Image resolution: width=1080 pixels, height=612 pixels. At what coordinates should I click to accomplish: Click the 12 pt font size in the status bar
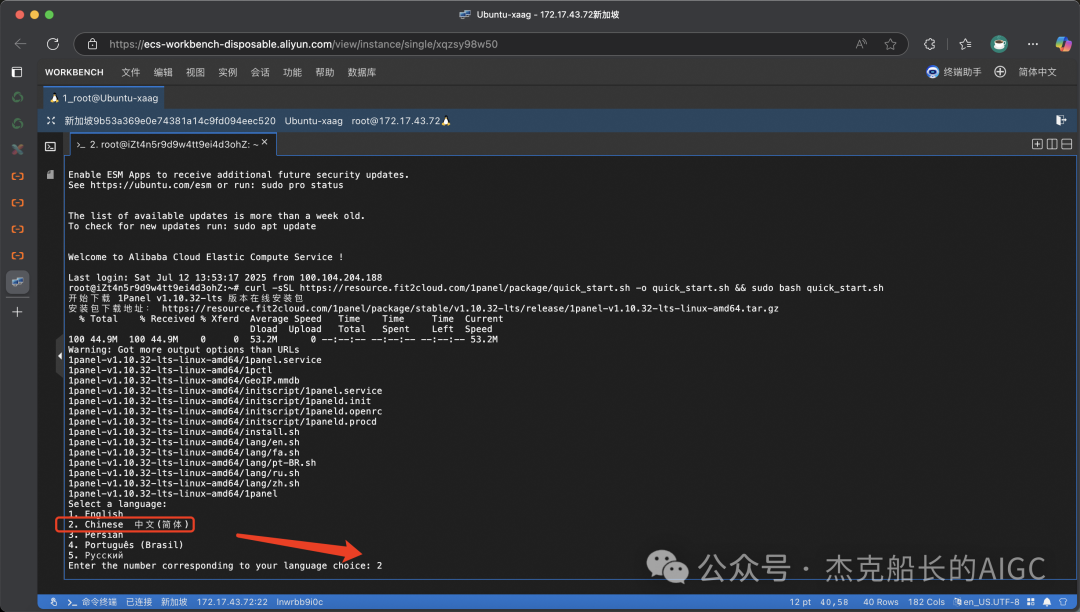[x=800, y=602]
